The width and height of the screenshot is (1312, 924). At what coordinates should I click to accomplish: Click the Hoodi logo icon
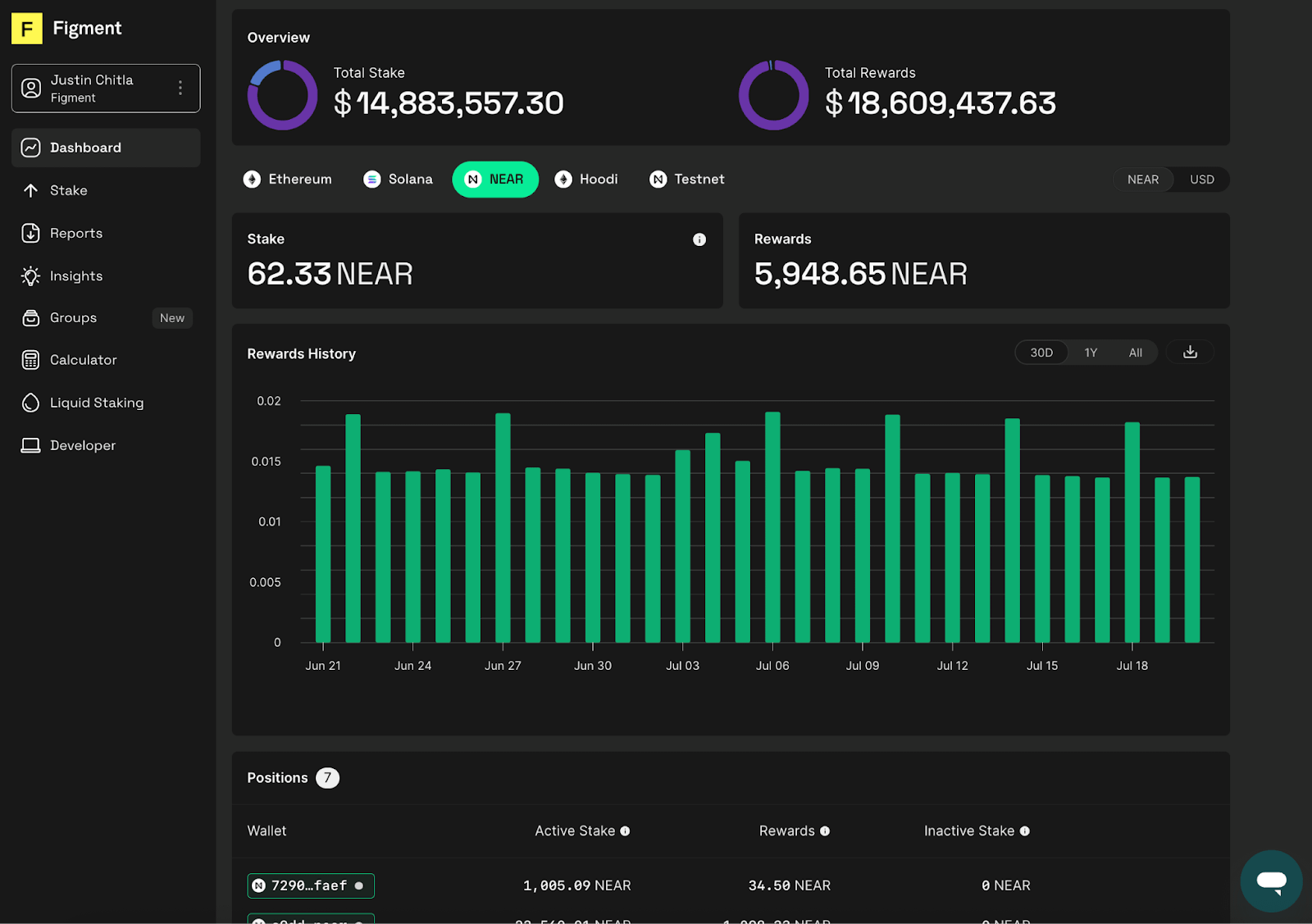click(x=563, y=180)
